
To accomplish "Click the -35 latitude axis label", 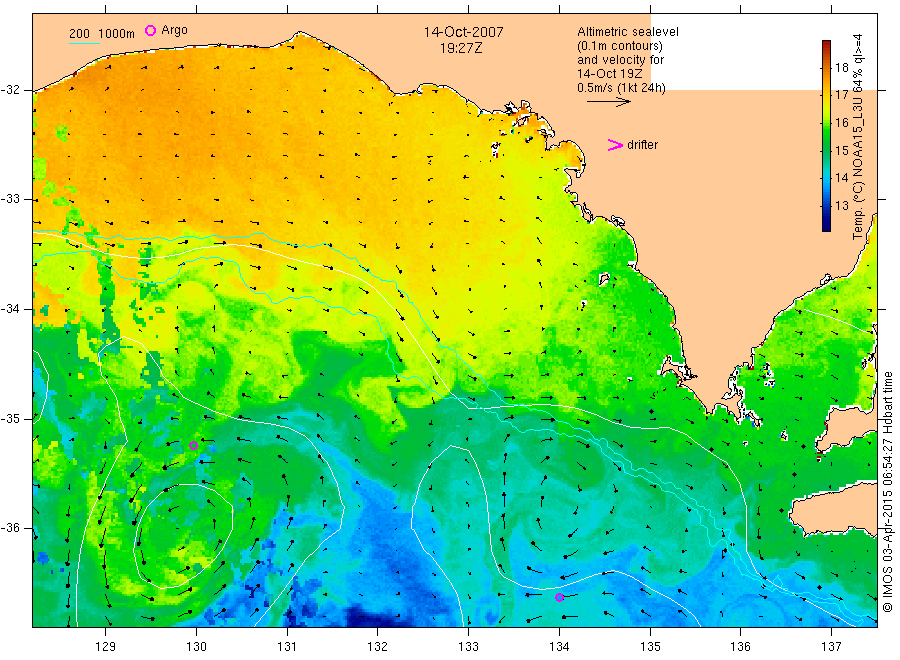I will point(11,418).
